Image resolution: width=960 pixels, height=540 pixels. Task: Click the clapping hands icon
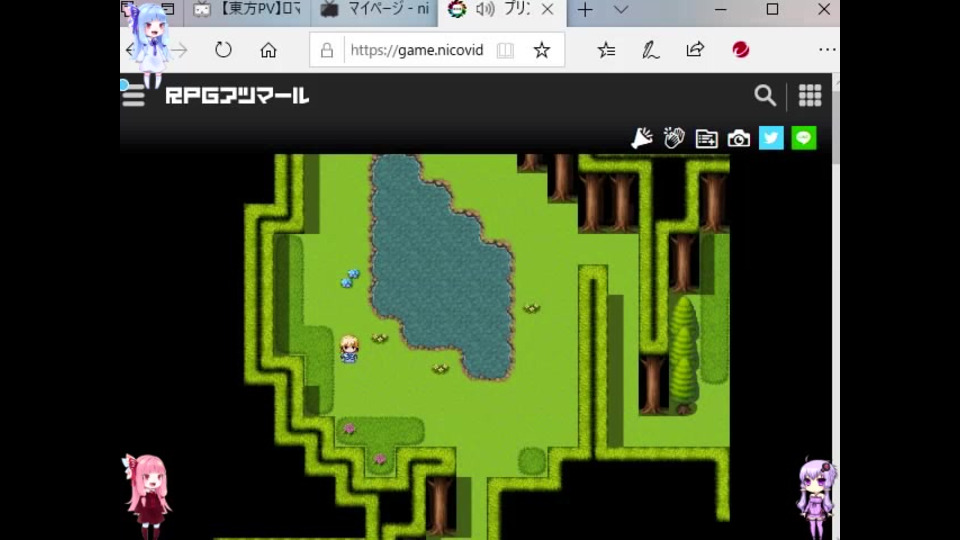[x=674, y=138]
